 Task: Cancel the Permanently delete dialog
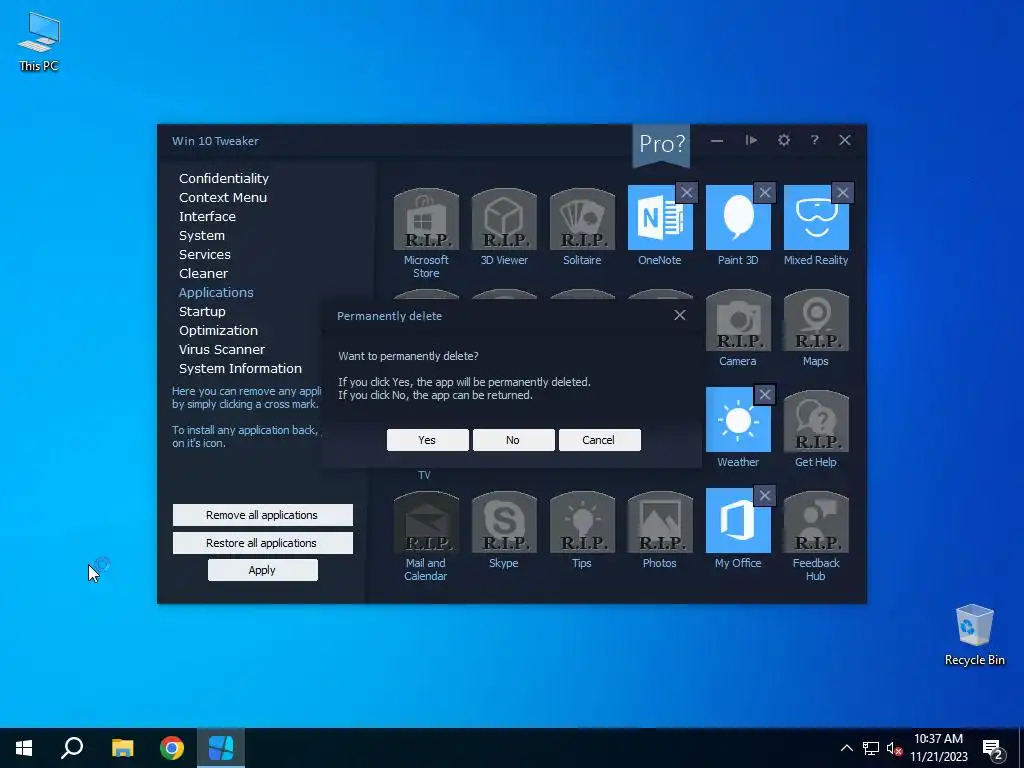pyautogui.click(x=599, y=440)
